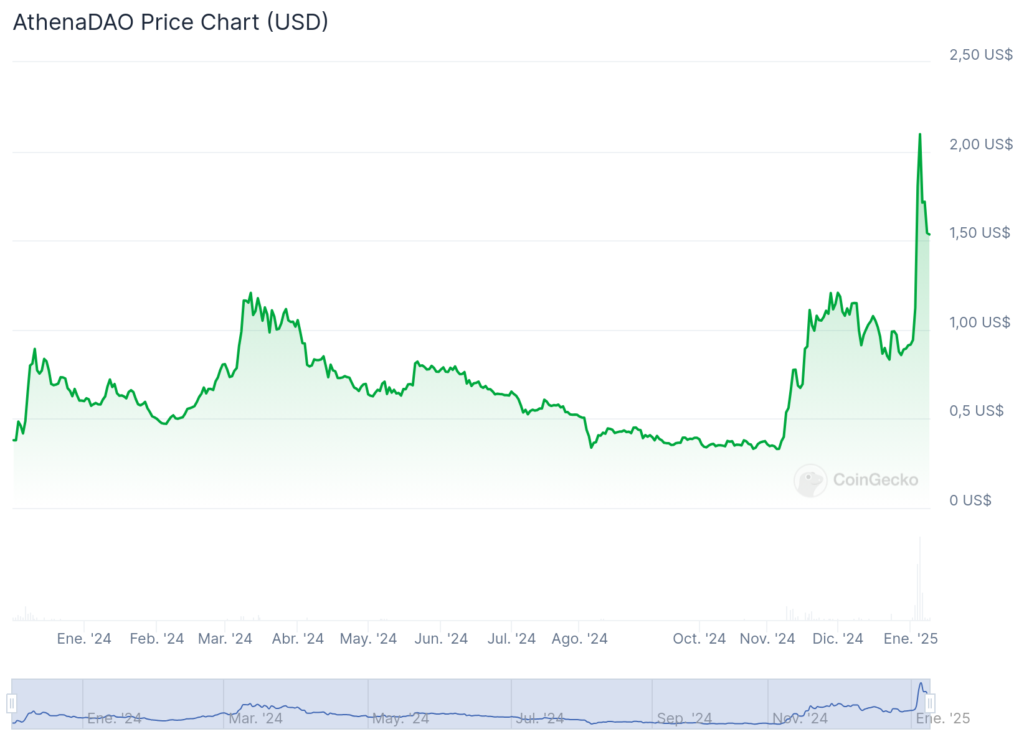Click the Nov. '24 x-axis label
Image resolution: width=1024 pixels, height=747 pixels.
[x=767, y=639]
